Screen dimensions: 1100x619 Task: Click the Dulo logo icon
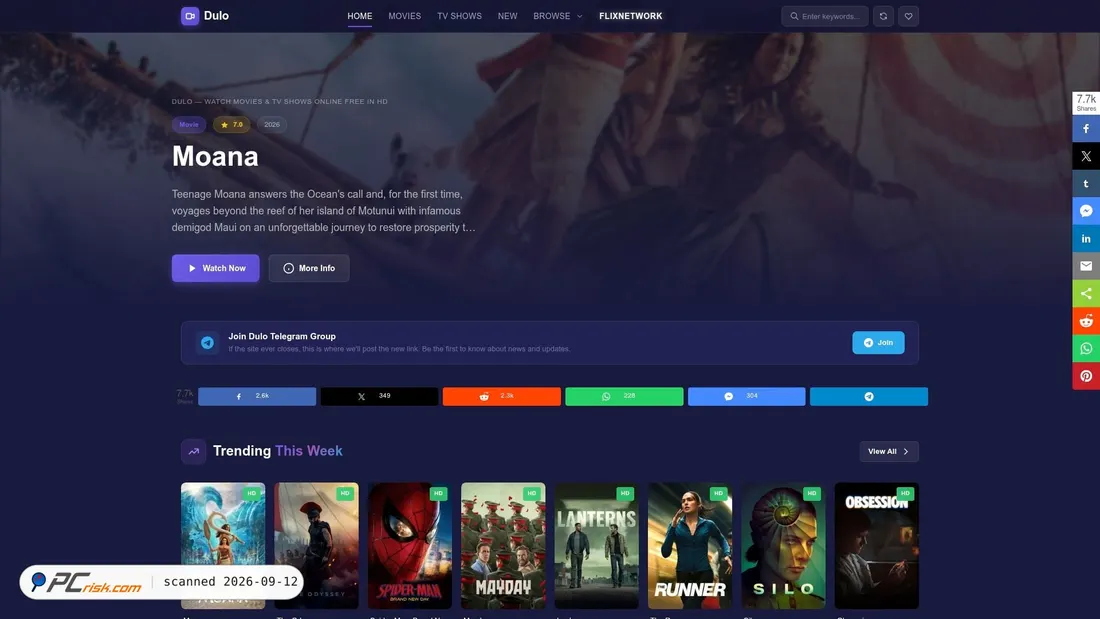click(x=189, y=16)
